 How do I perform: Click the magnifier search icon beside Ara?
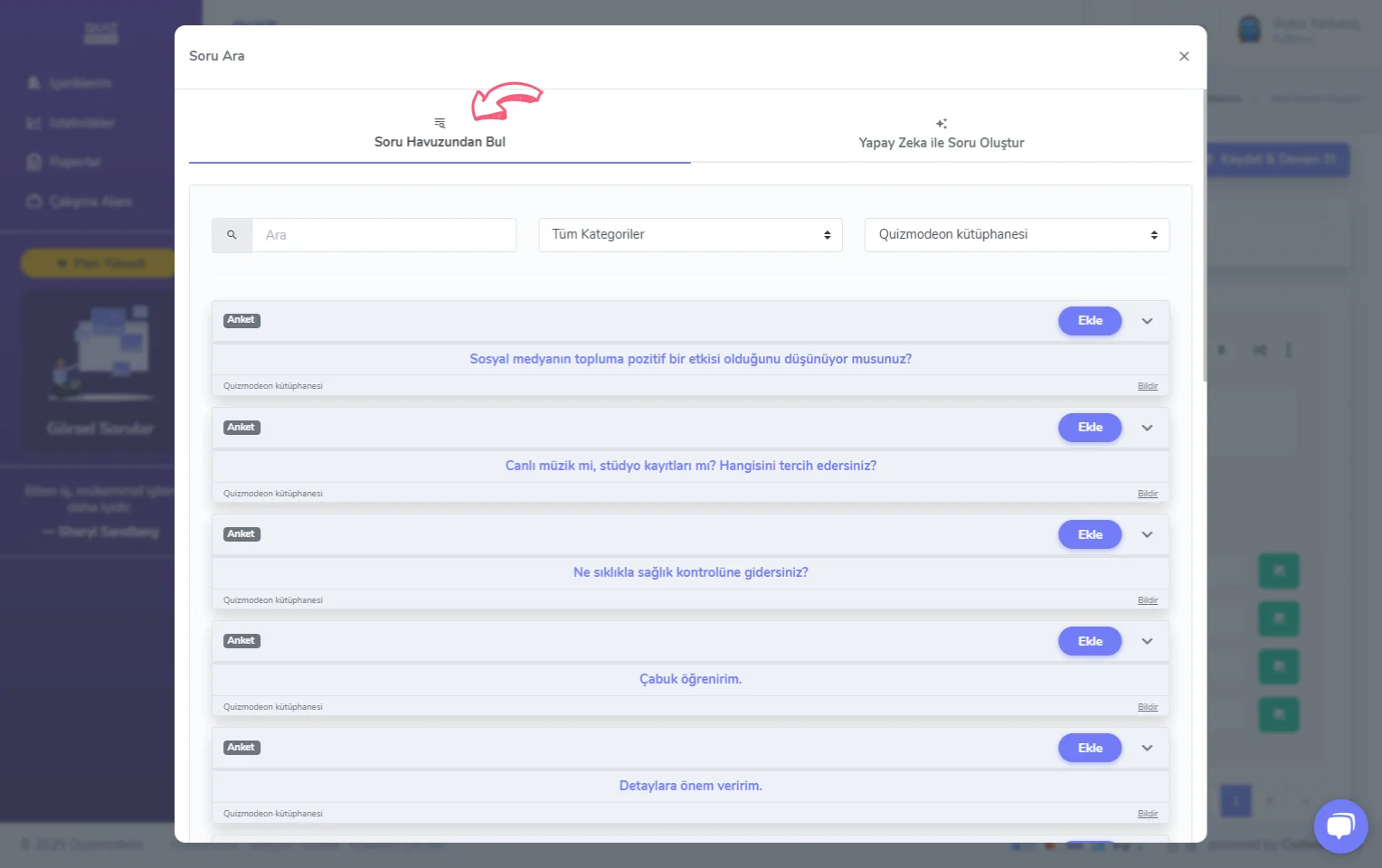pos(232,235)
